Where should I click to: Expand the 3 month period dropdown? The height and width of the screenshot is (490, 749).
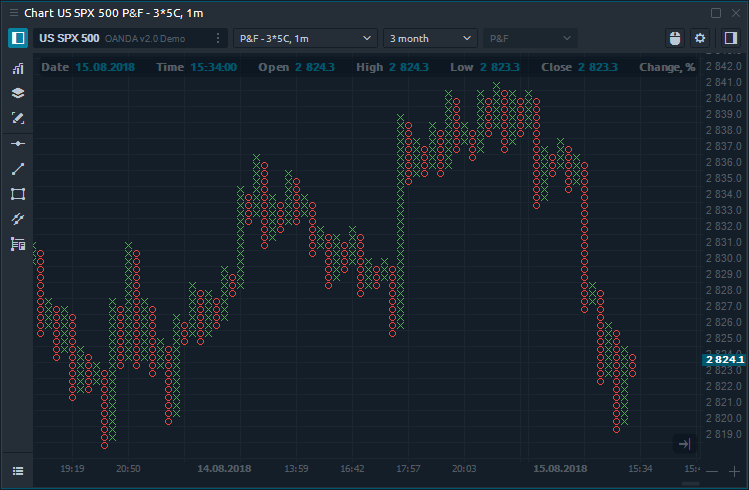click(430, 38)
